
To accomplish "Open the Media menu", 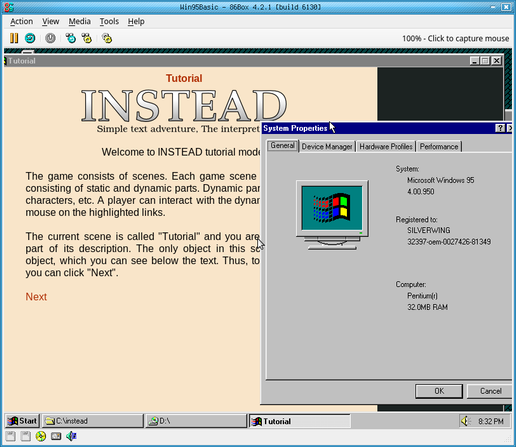I will point(79,21).
